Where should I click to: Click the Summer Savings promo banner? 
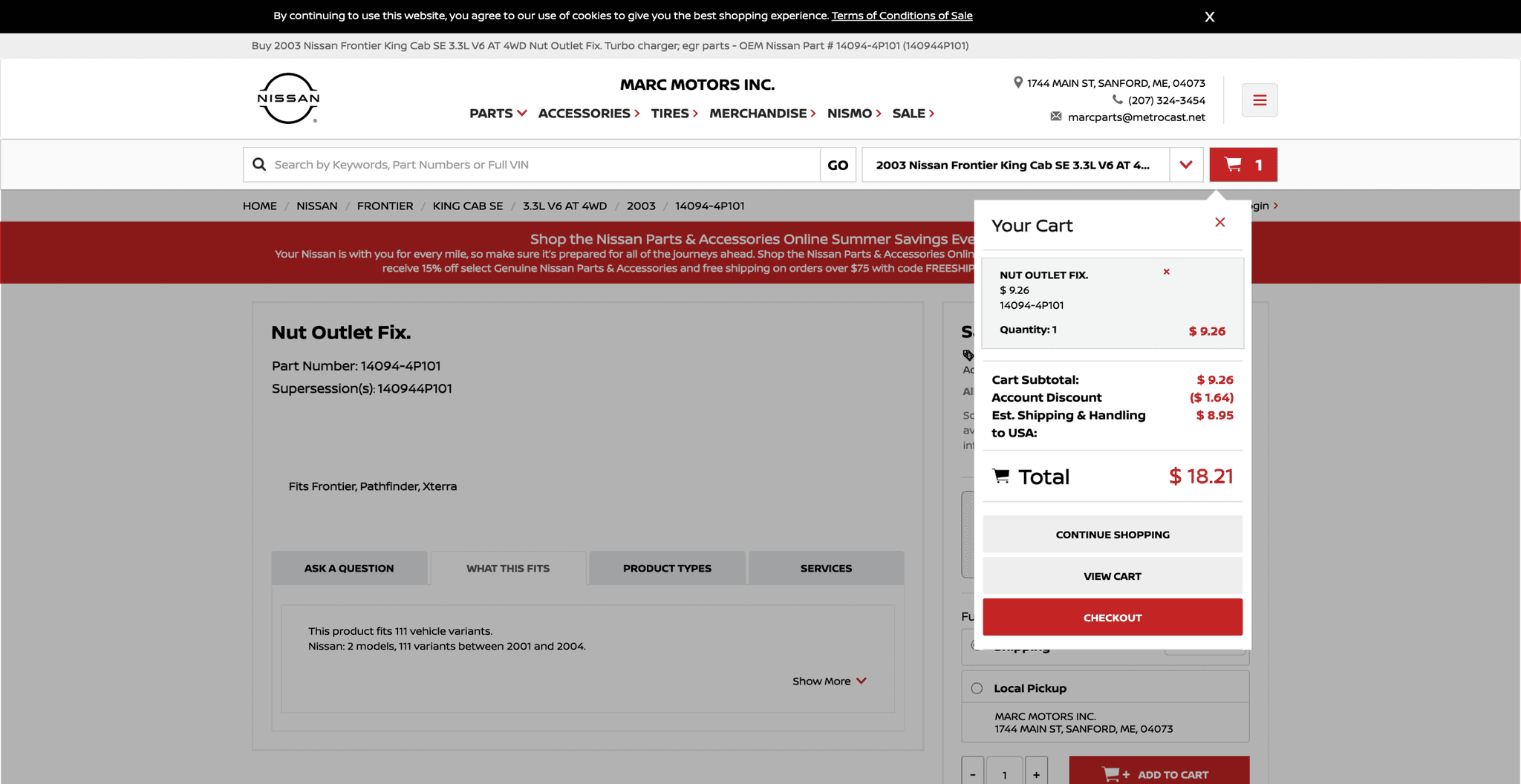click(760, 252)
